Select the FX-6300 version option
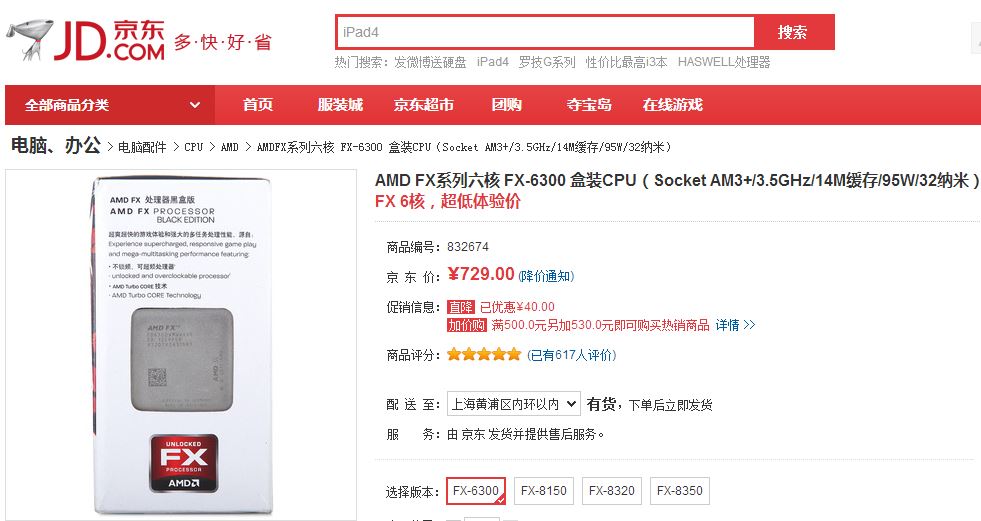Screen dimensions: 981x521 (x=476, y=491)
